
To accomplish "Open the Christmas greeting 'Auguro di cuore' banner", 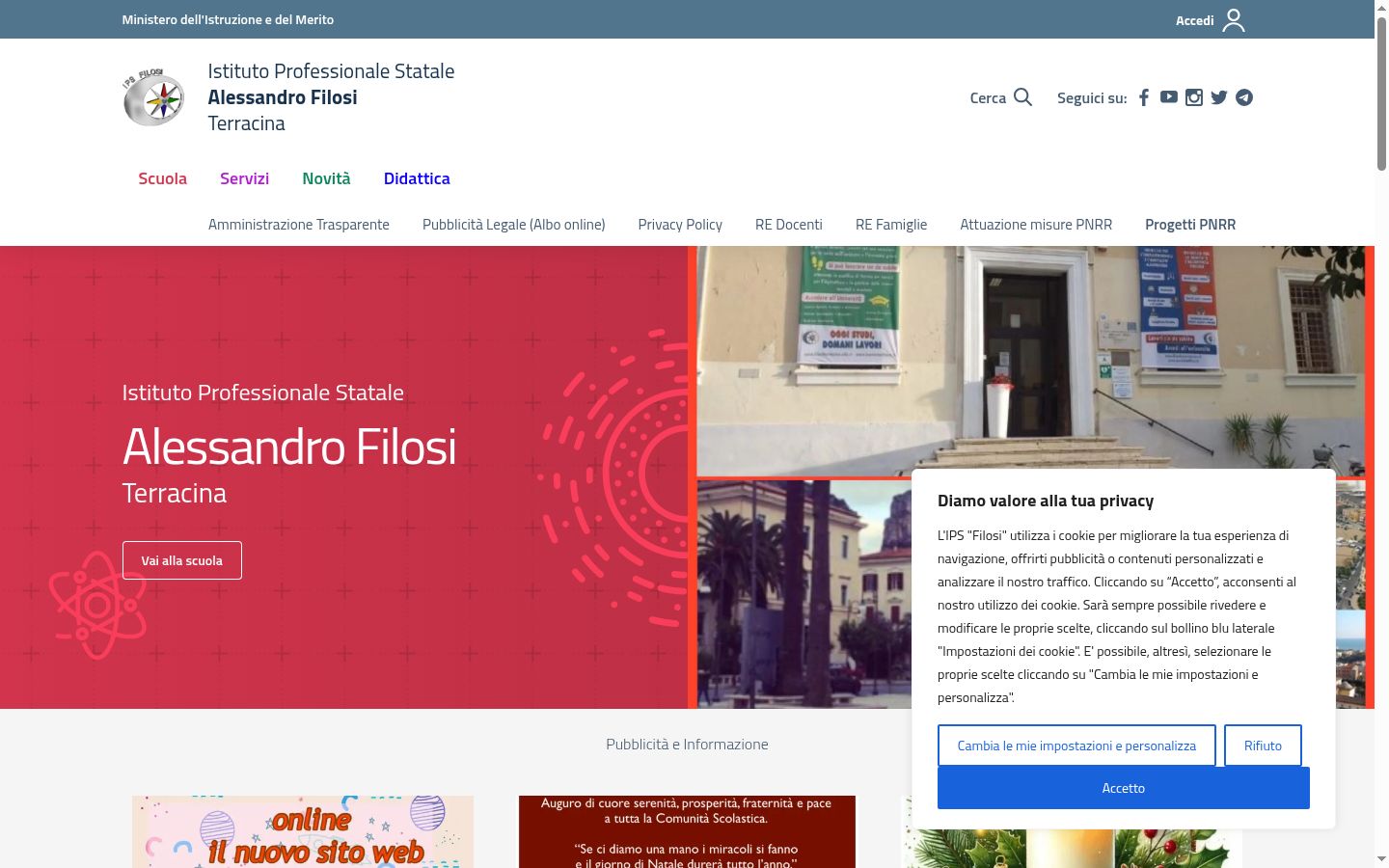I will [x=687, y=831].
